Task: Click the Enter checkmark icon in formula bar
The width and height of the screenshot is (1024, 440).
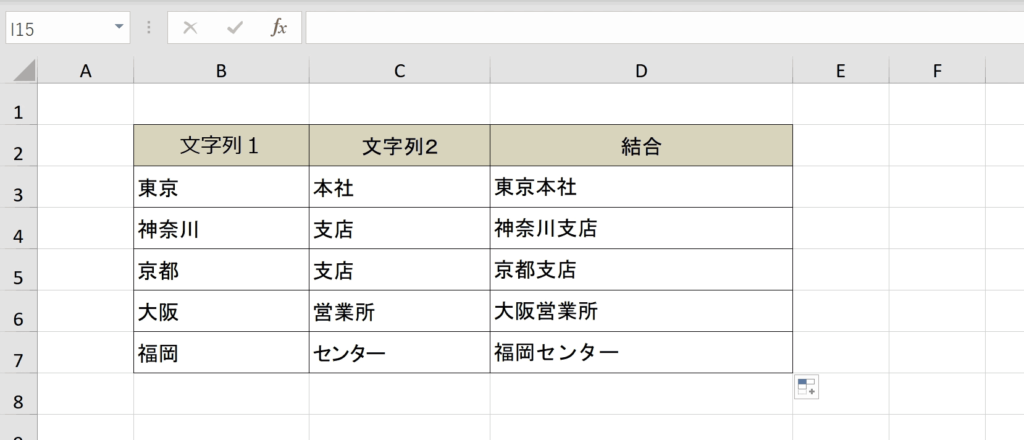Action: pos(234,28)
